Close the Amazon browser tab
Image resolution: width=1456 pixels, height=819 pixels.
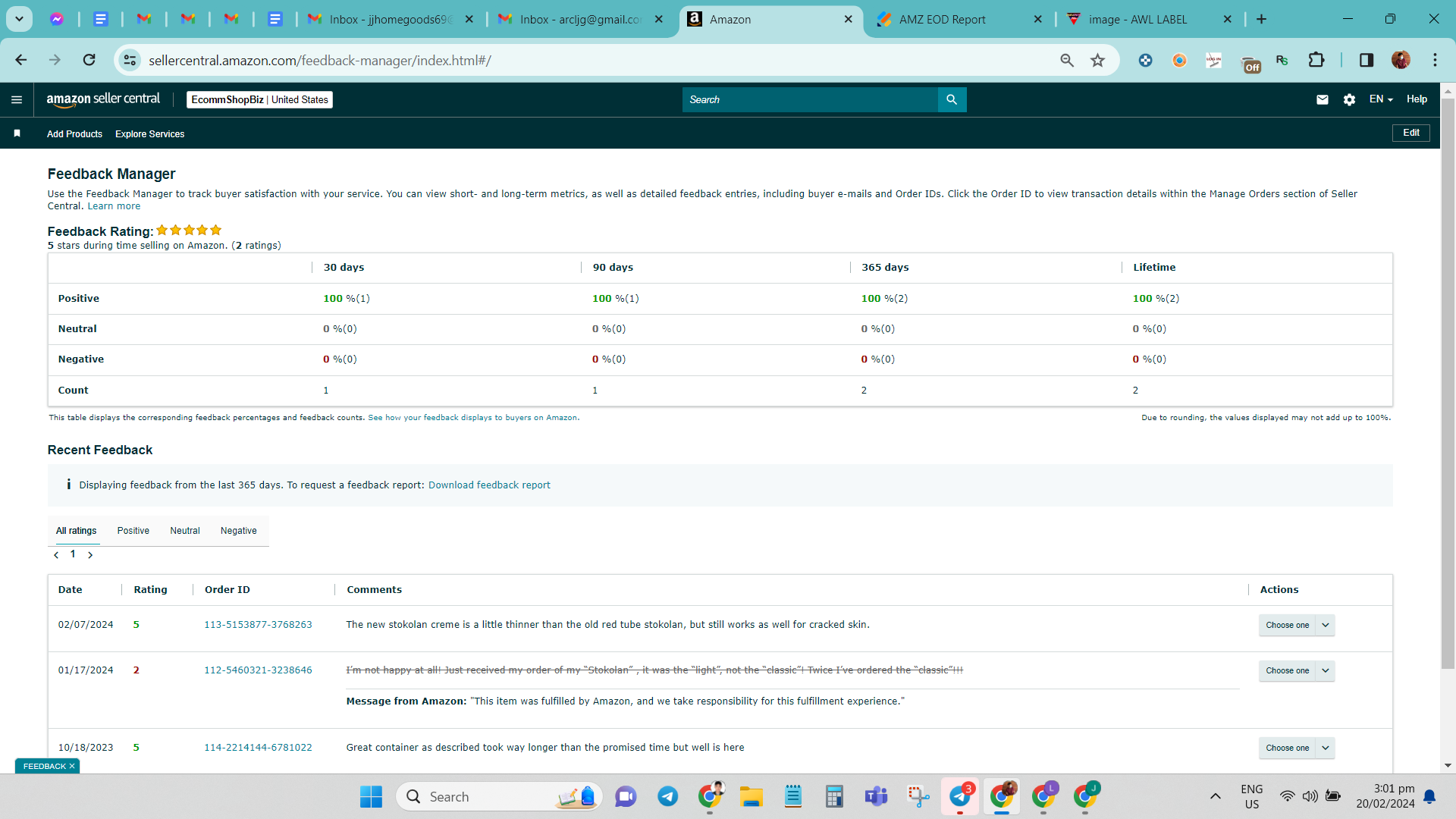click(x=849, y=19)
